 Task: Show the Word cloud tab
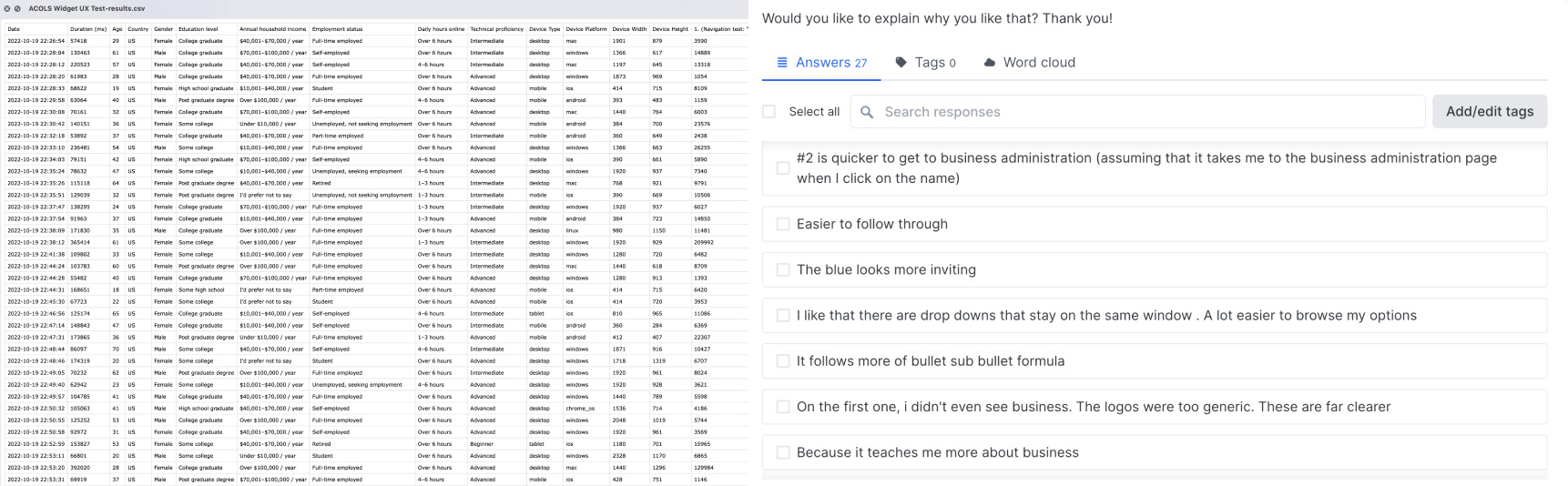pyautogui.click(x=1029, y=63)
